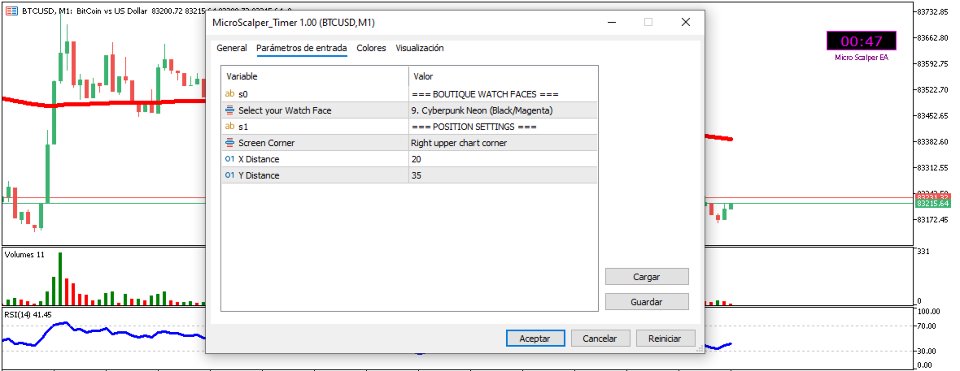Minimize the MicroScalper_Timer dialog
Viewport: 960px width, 371px height.
point(611,23)
